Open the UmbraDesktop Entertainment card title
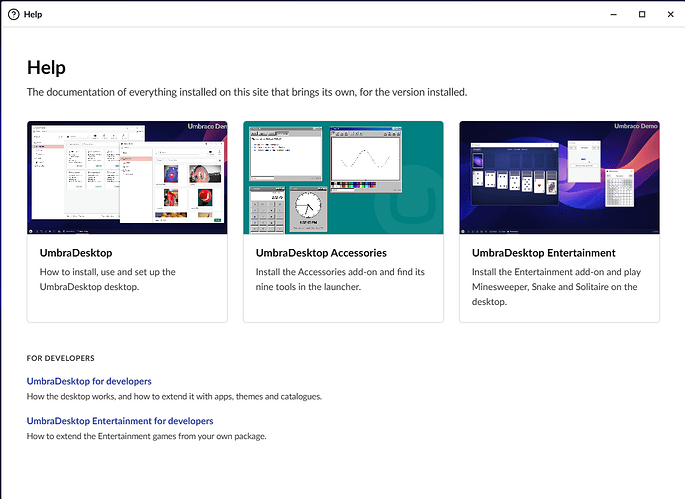685x499 pixels. tap(543, 253)
